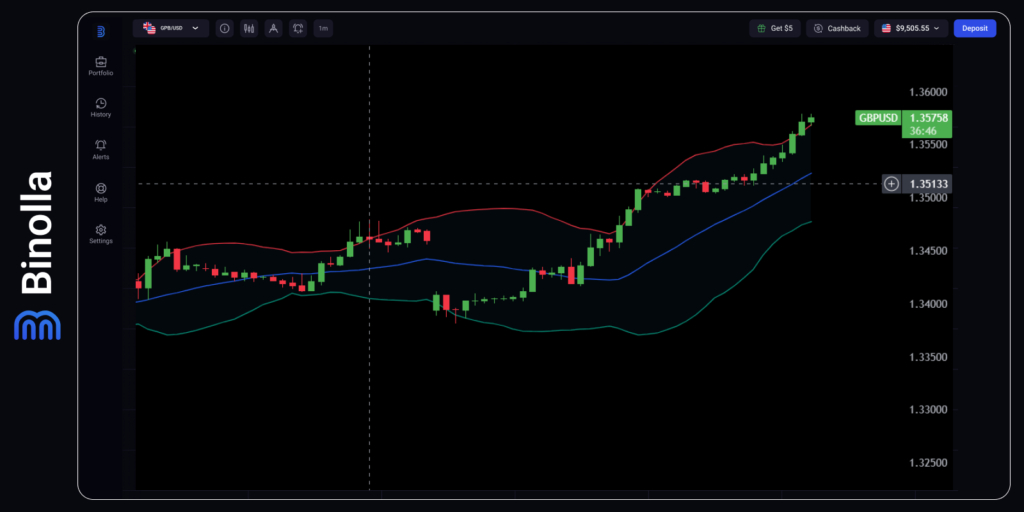Open Help from the sidebar

coord(101,192)
